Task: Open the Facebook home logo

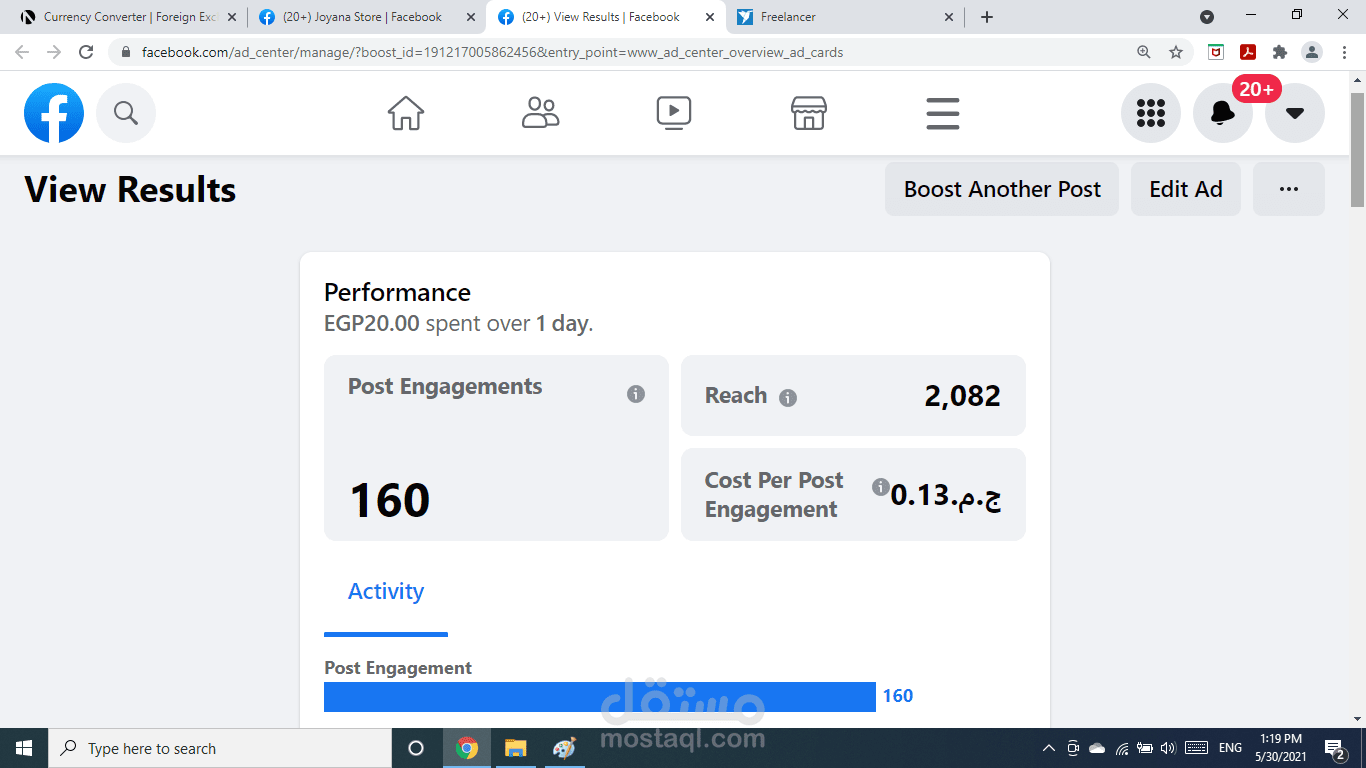Action: (x=54, y=113)
